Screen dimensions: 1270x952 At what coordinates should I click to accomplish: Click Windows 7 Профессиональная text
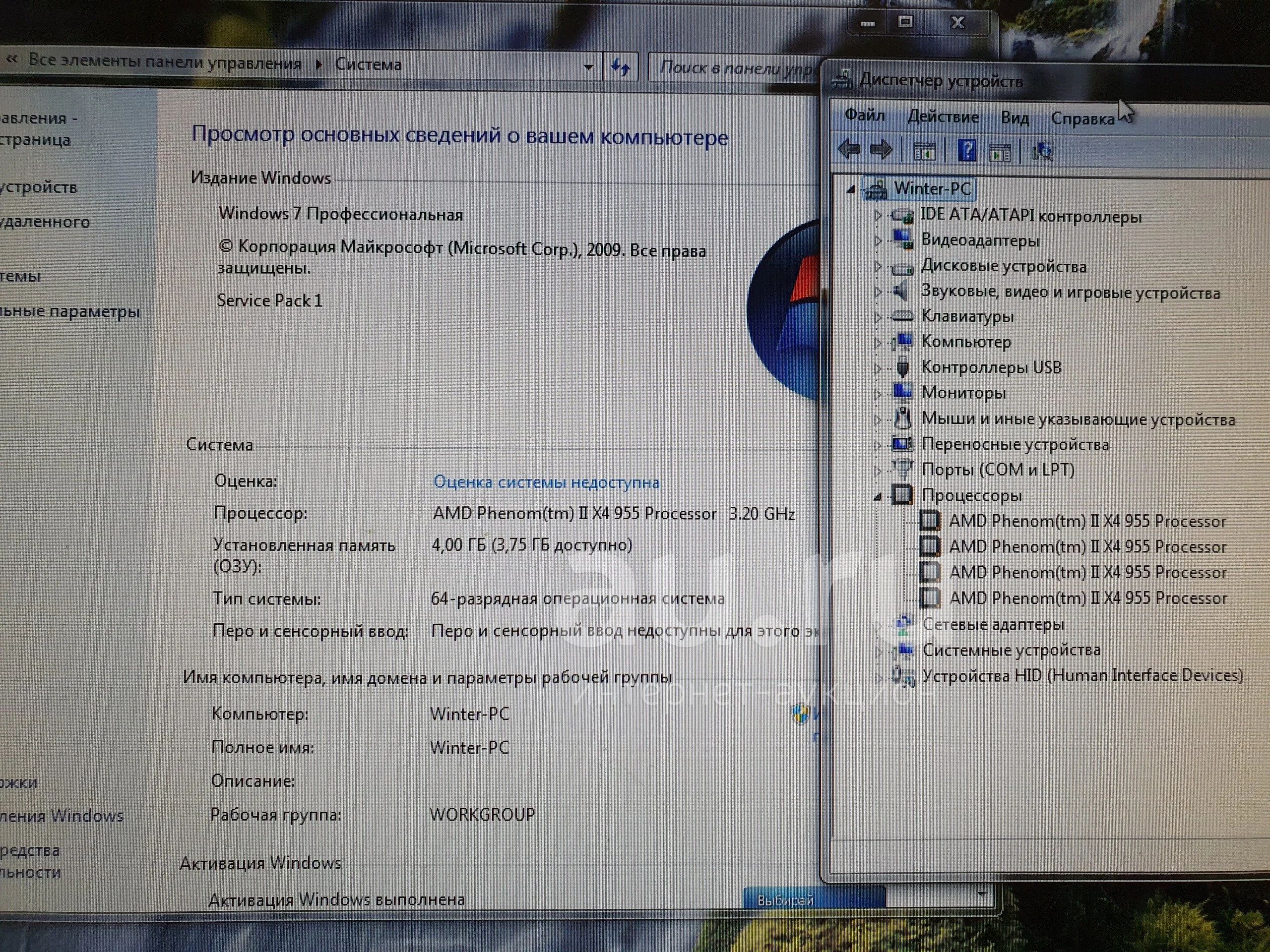coord(340,214)
